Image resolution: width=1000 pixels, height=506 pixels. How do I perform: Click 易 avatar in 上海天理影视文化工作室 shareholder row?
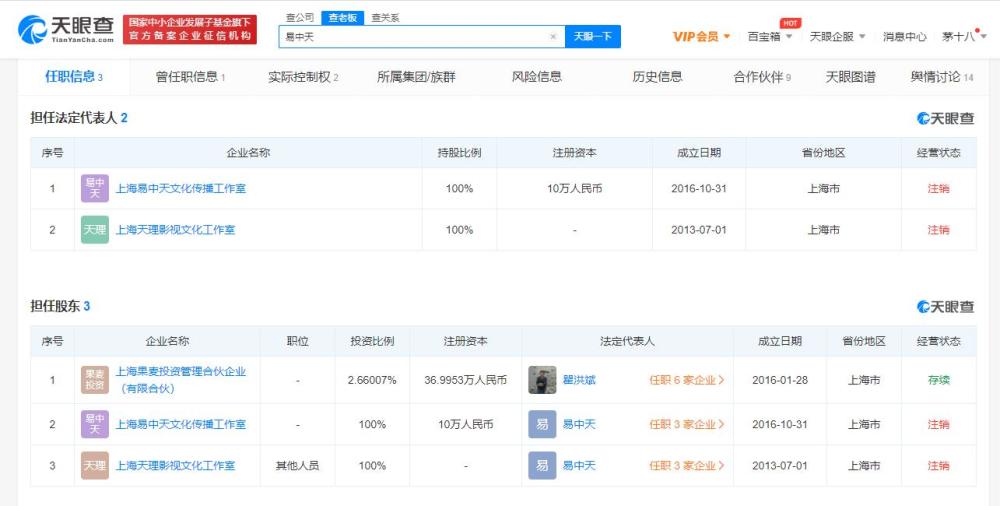(x=542, y=466)
